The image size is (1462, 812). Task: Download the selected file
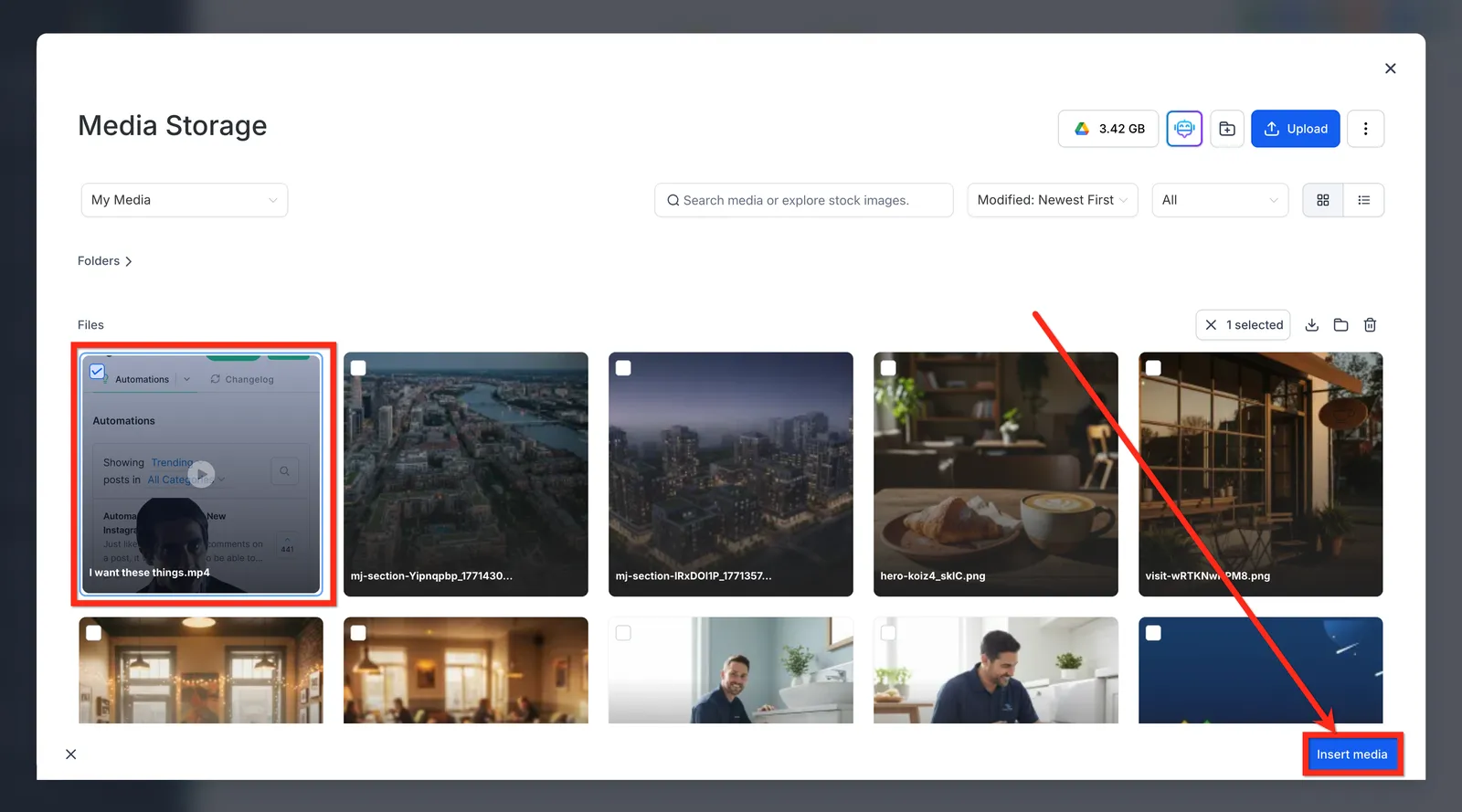pyautogui.click(x=1311, y=325)
